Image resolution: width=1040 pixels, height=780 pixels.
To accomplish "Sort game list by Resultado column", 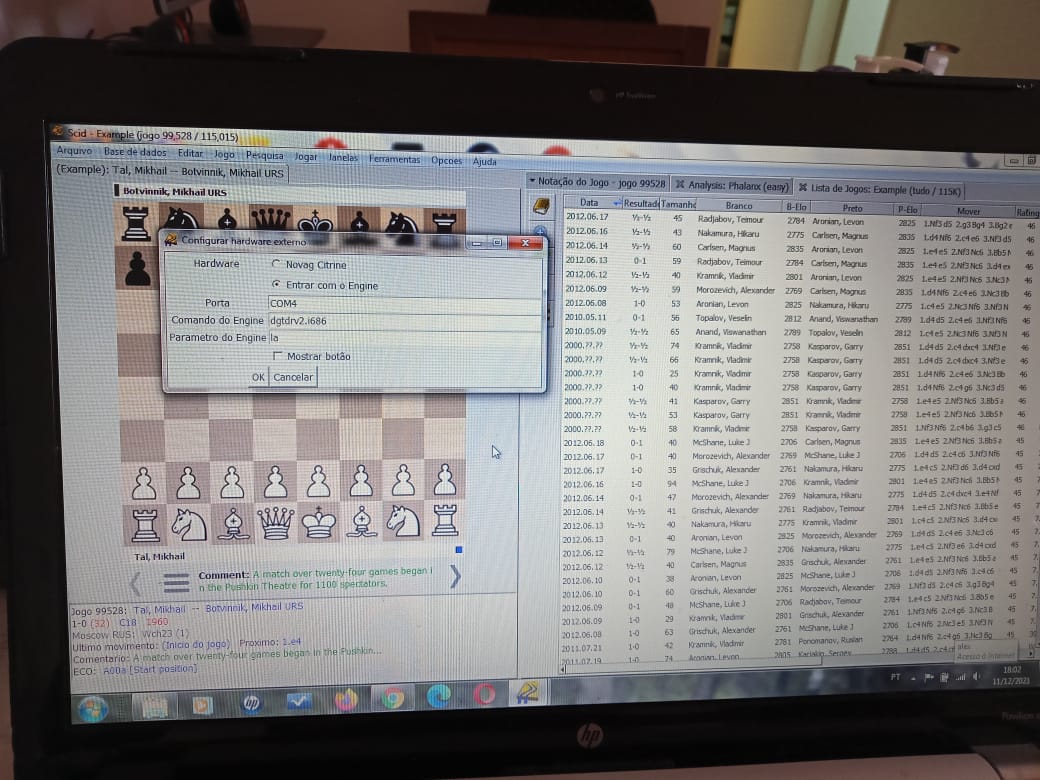I will (x=640, y=204).
